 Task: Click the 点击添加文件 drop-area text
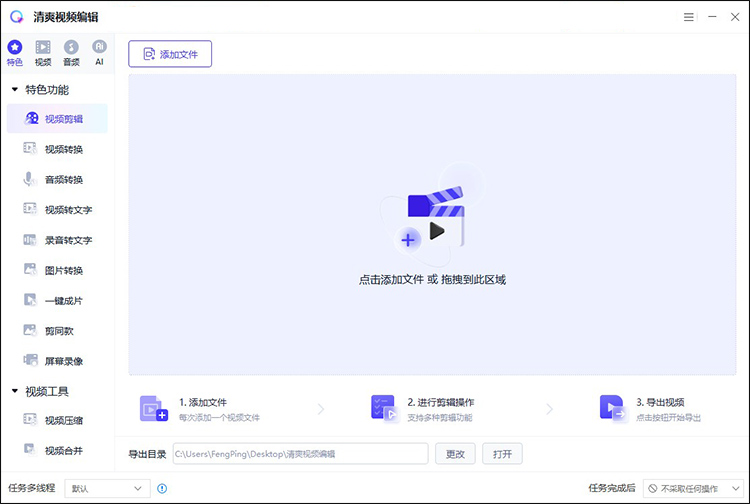pyautogui.click(x=432, y=280)
